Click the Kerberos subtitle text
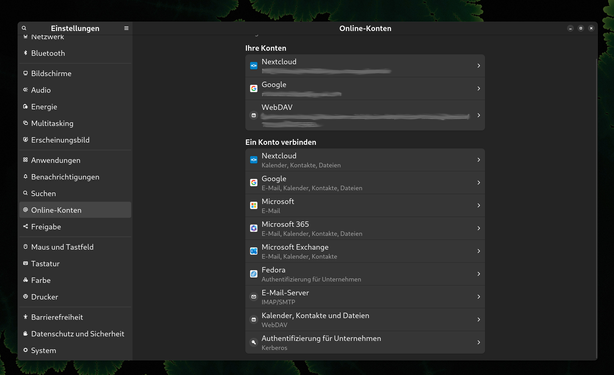Image resolution: width=614 pixels, height=375 pixels. click(274, 348)
